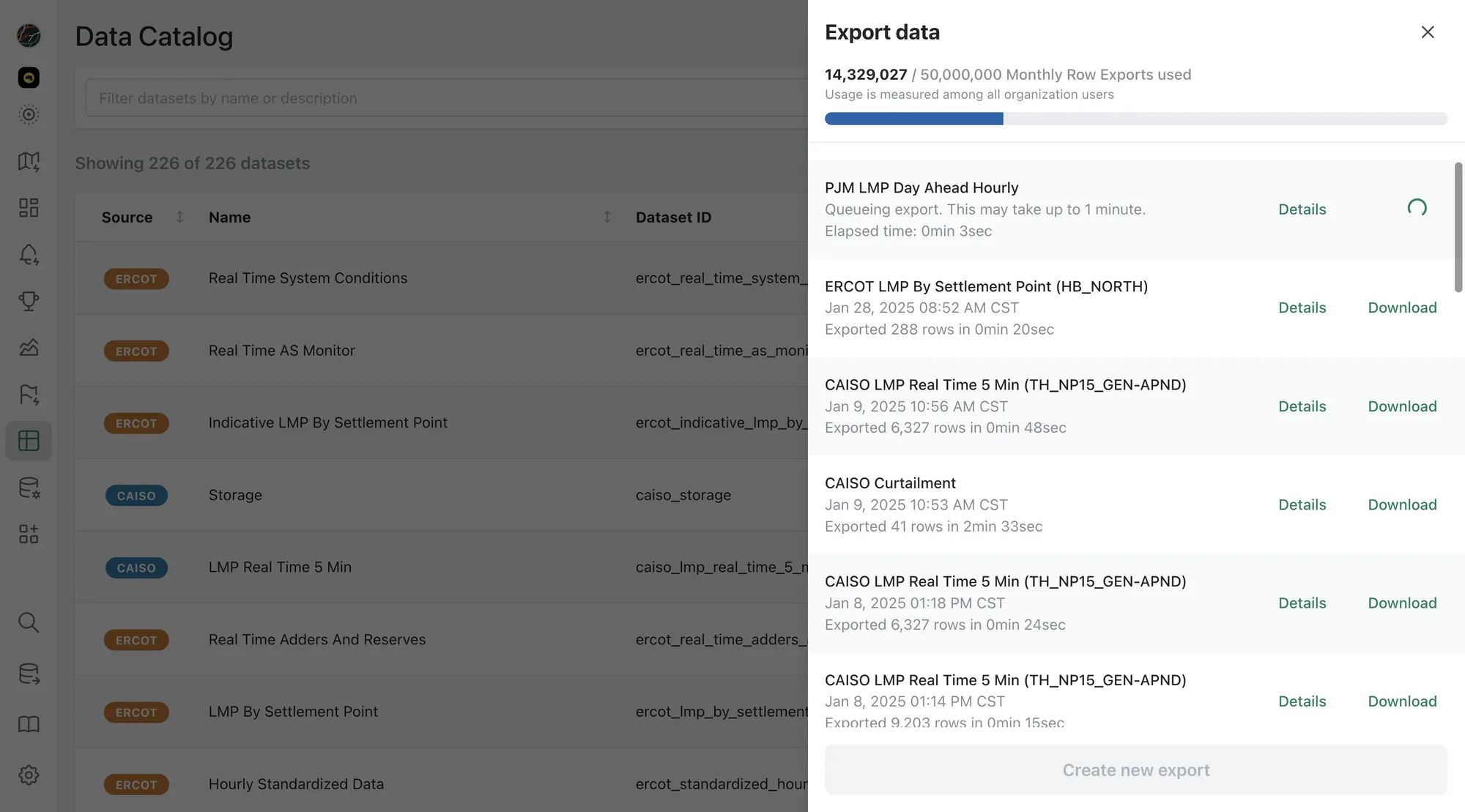The width and height of the screenshot is (1465, 812).
Task: Open the chart trend icon in the sidebar
Action: [29, 347]
